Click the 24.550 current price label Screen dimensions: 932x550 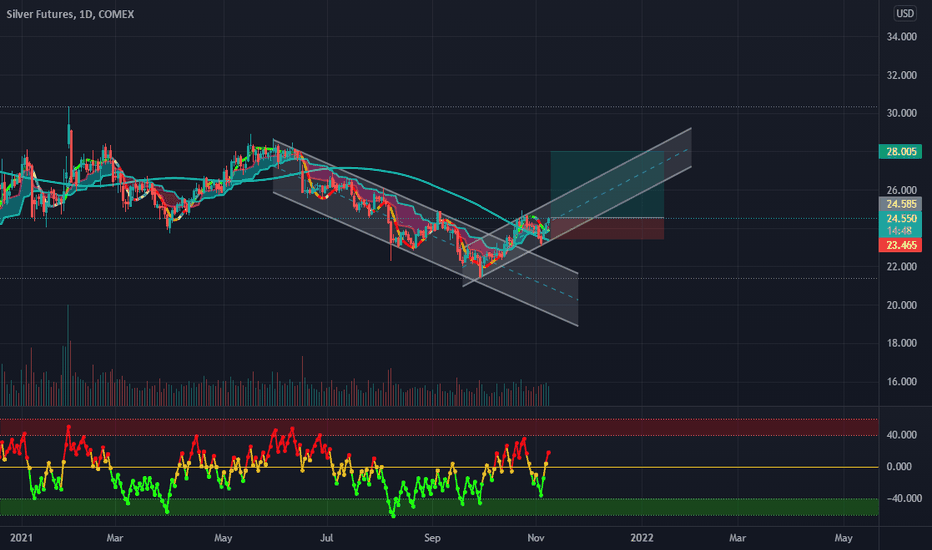pos(900,218)
